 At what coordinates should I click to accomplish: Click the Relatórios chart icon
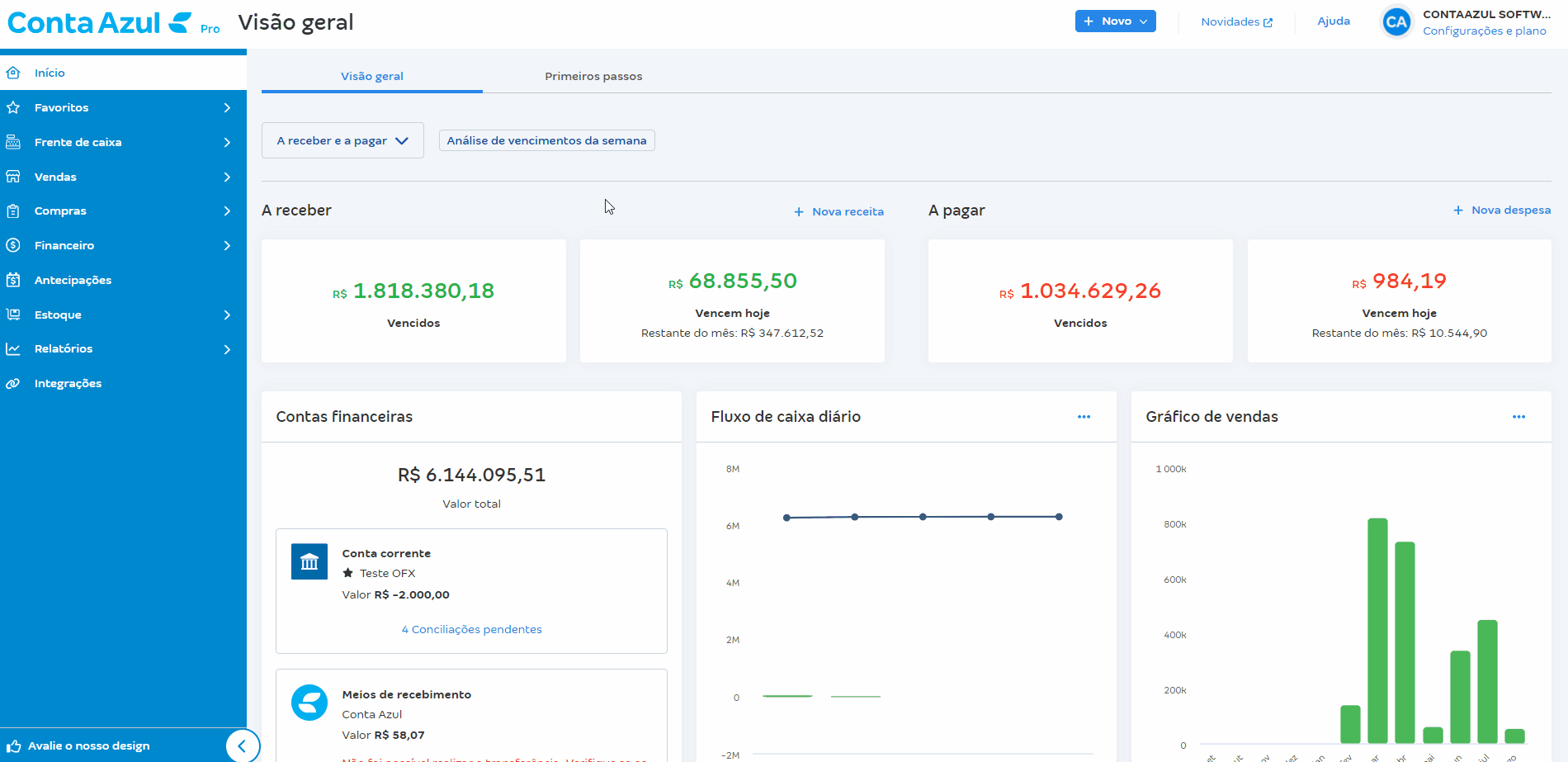click(13, 348)
